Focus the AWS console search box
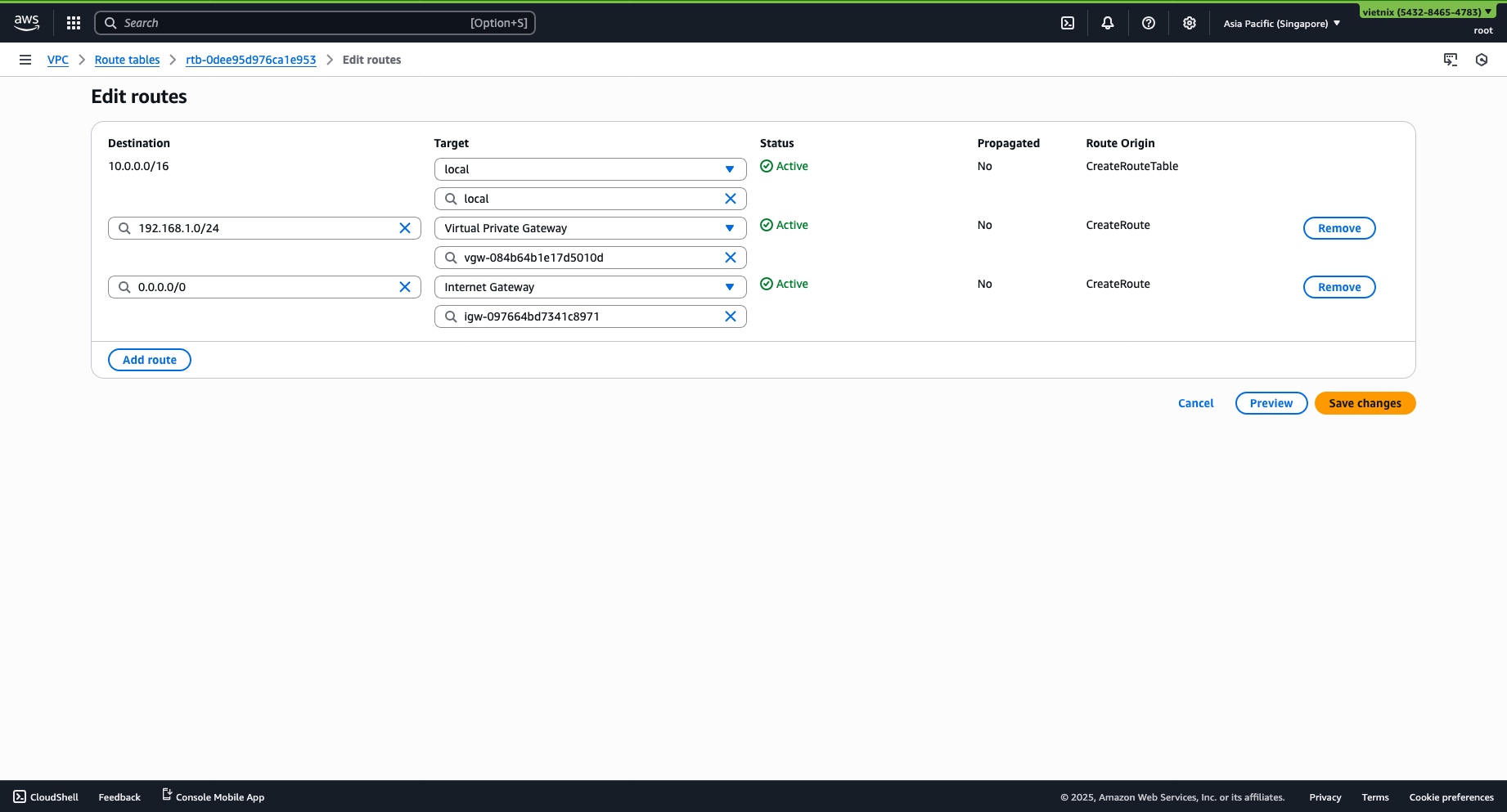This screenshot has width=1507, height=812. coord(315,23)
